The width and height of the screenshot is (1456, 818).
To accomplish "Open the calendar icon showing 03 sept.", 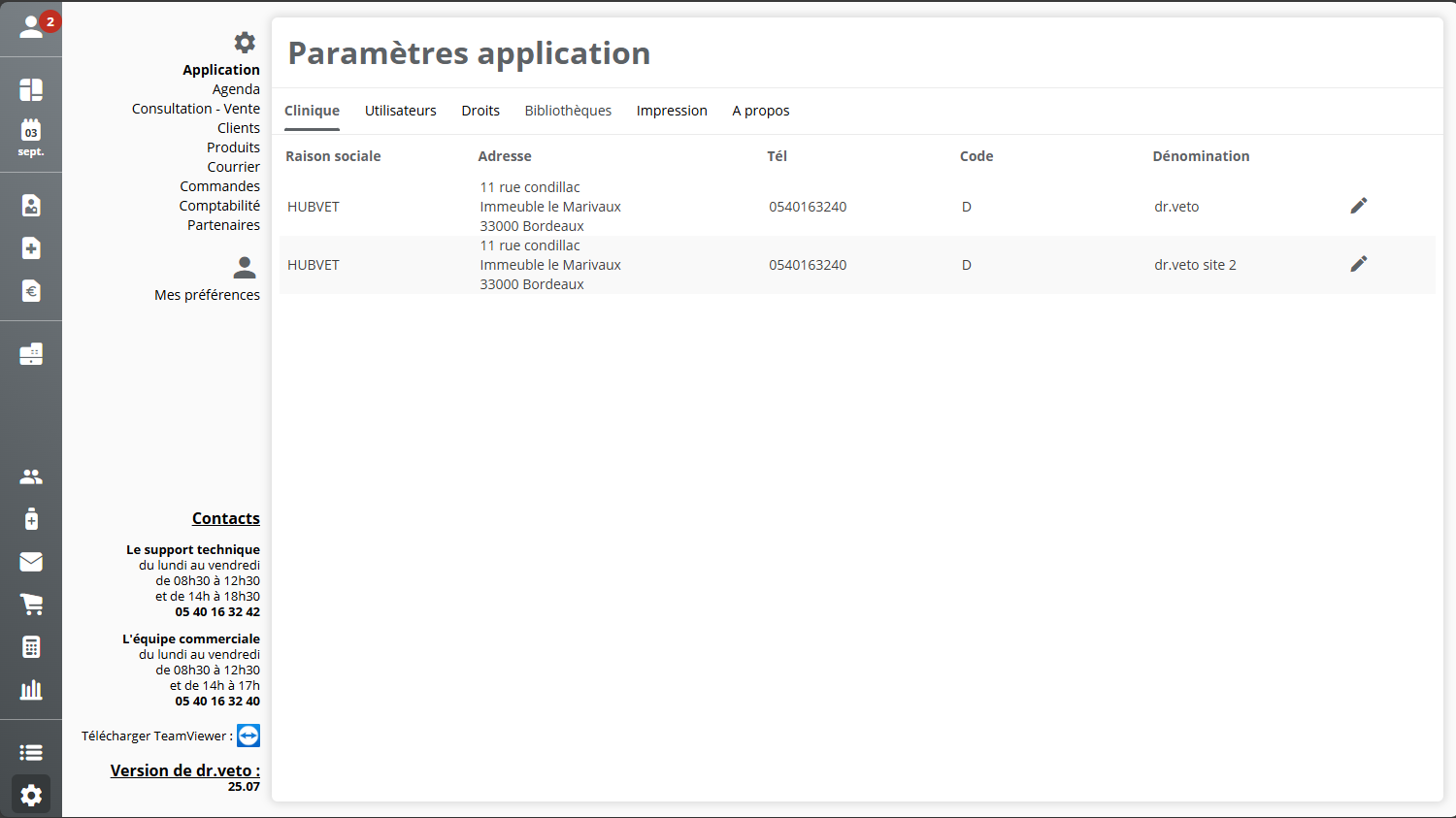I will point(31,137).
